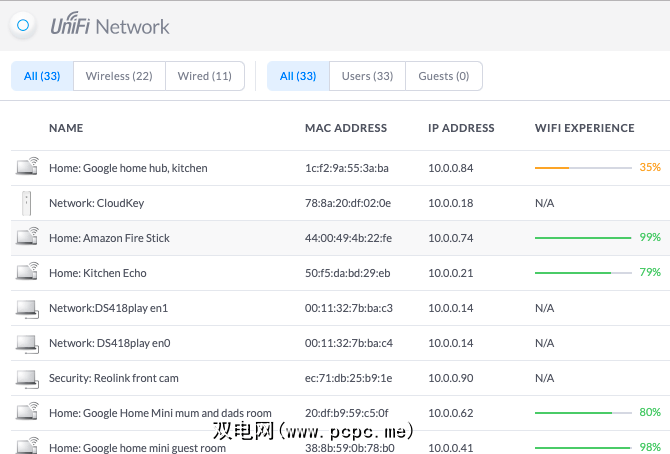670x454 pixels.
Task: Filter by Guests (0) tab
Action: tap(444, 76)
